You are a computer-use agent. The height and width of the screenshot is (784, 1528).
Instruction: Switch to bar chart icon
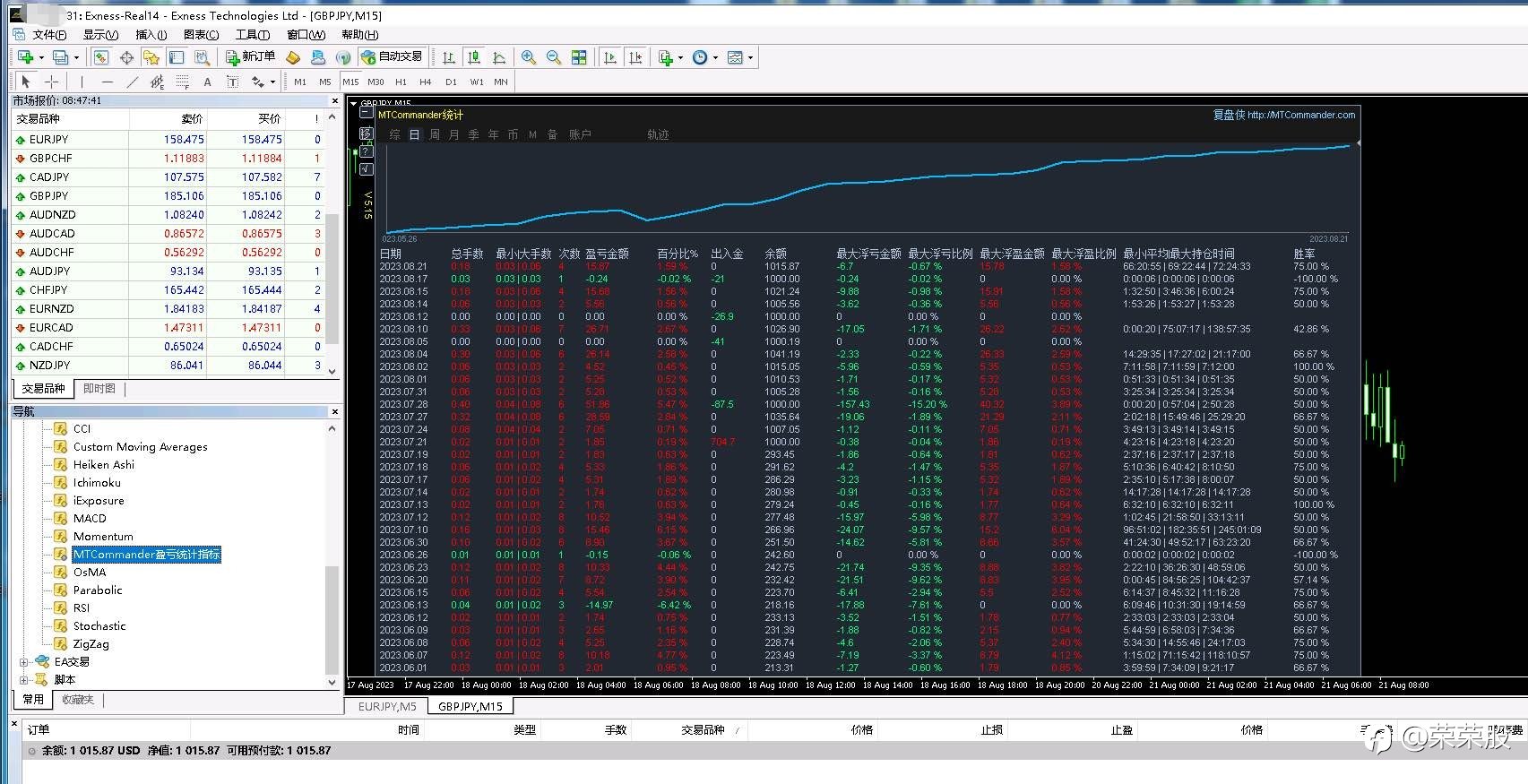(449, 57)
